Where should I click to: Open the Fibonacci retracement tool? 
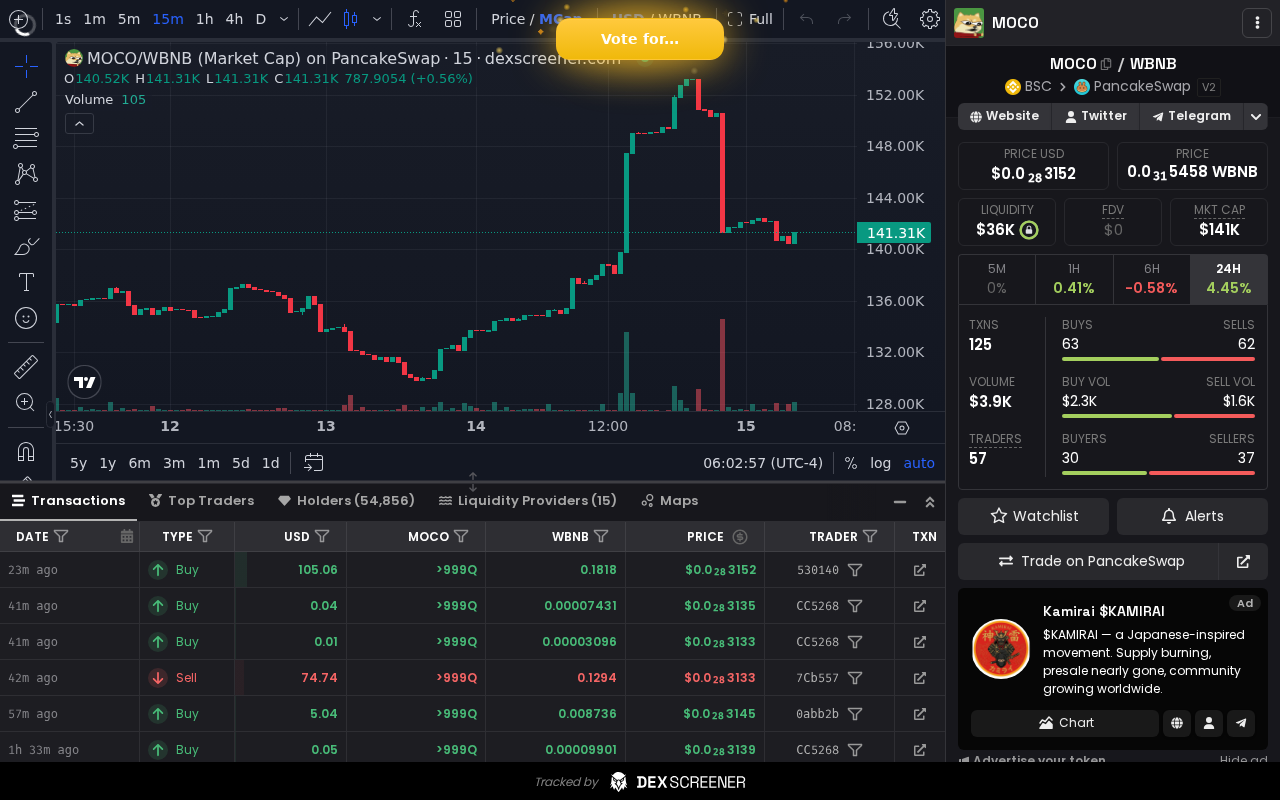(x=26, y=138)
